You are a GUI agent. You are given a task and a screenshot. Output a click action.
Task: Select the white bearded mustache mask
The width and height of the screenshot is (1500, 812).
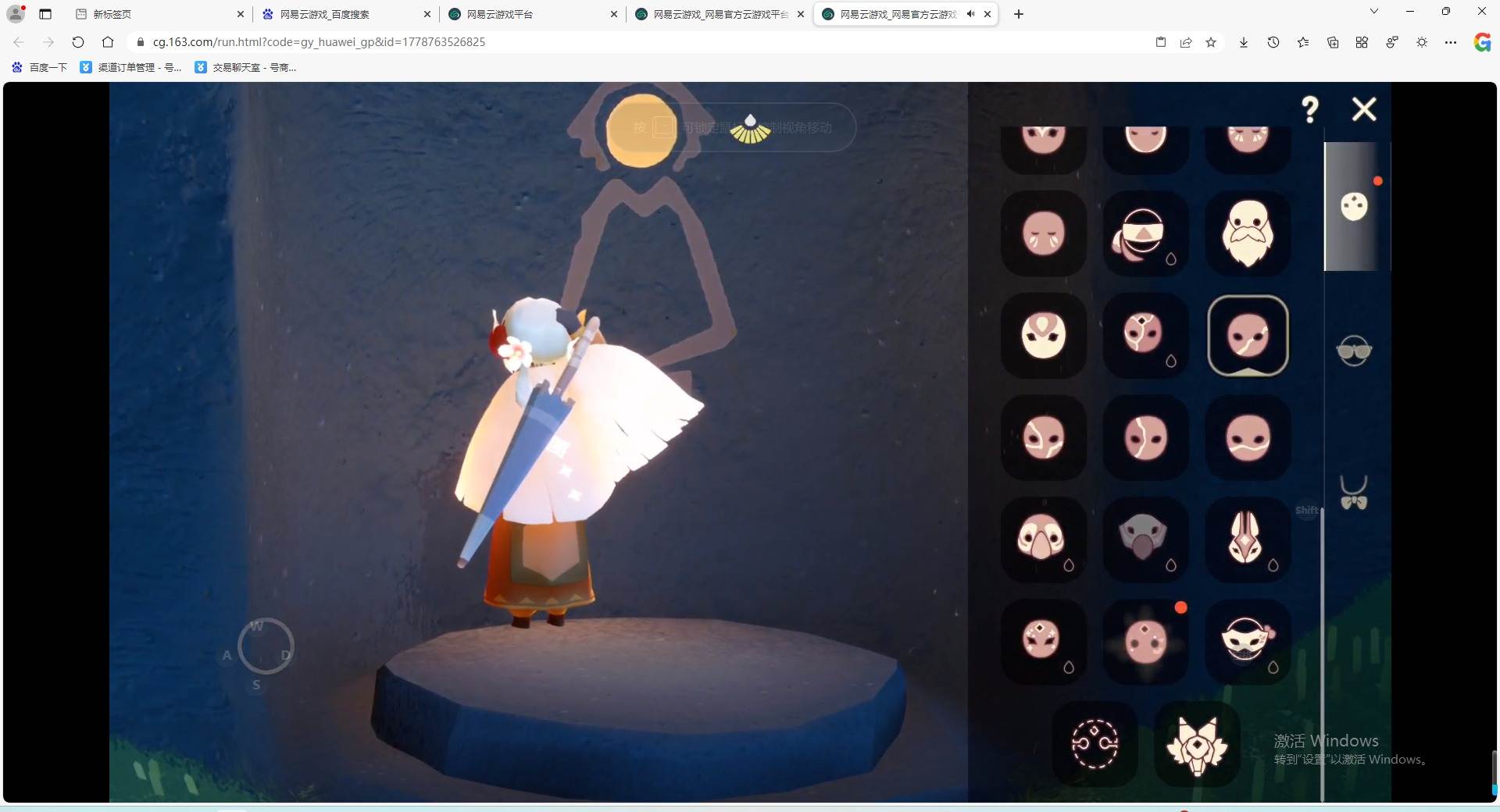click(1248, 233)
